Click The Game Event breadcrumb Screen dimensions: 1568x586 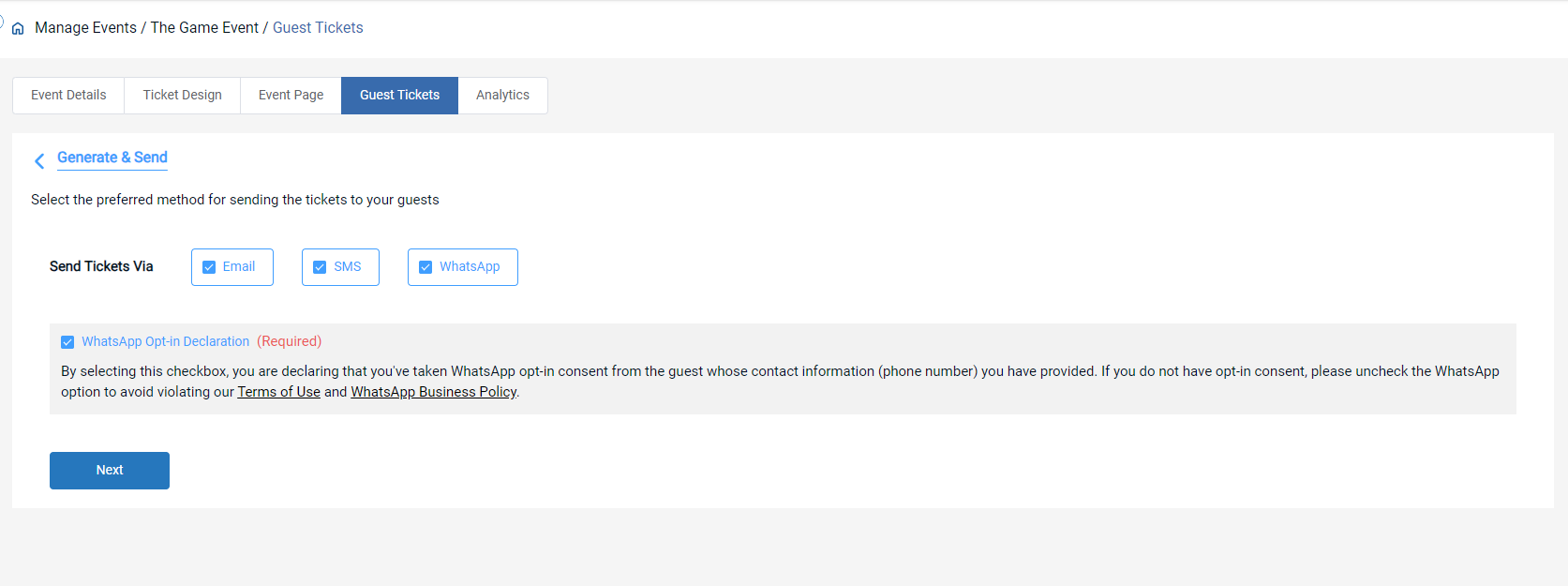point(204,28)
